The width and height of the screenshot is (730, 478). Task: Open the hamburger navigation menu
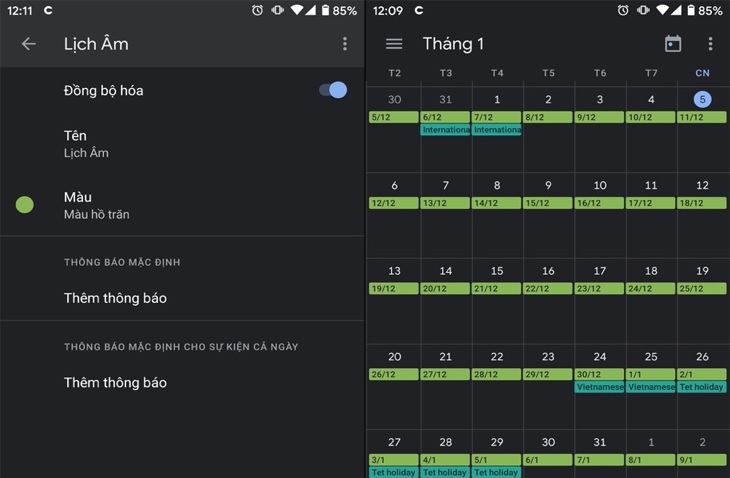[x=394, y=44]
